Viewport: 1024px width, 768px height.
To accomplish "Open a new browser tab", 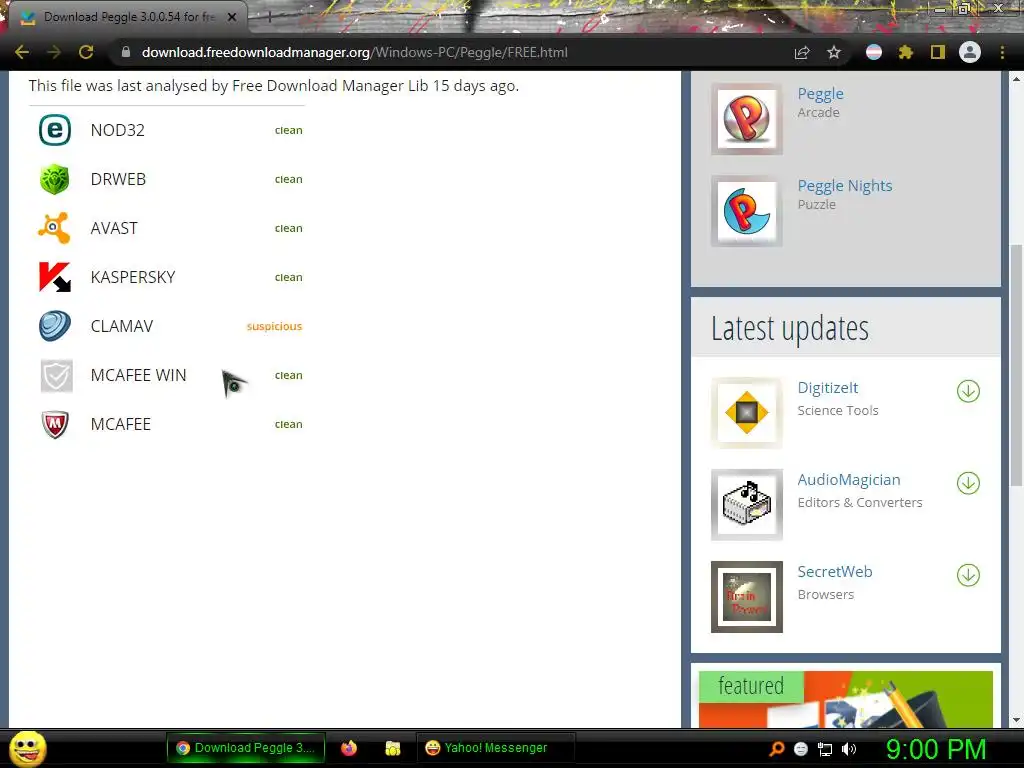I will (x=268, y=18).
